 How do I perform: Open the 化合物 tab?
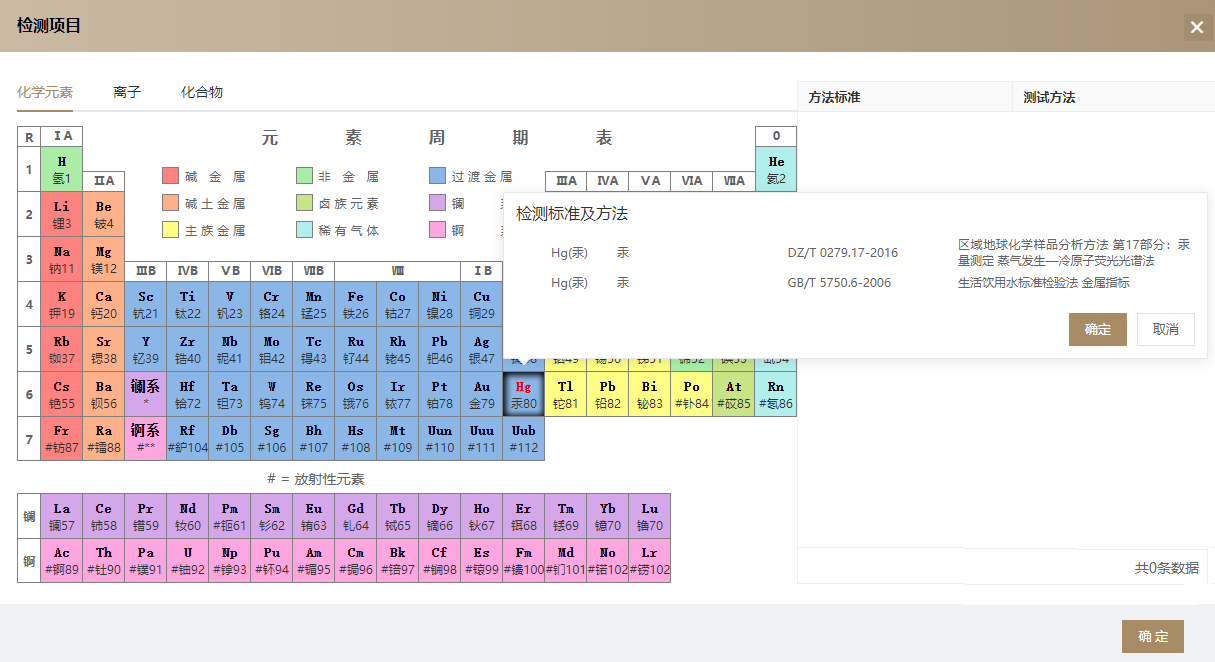tap(202, 92)
